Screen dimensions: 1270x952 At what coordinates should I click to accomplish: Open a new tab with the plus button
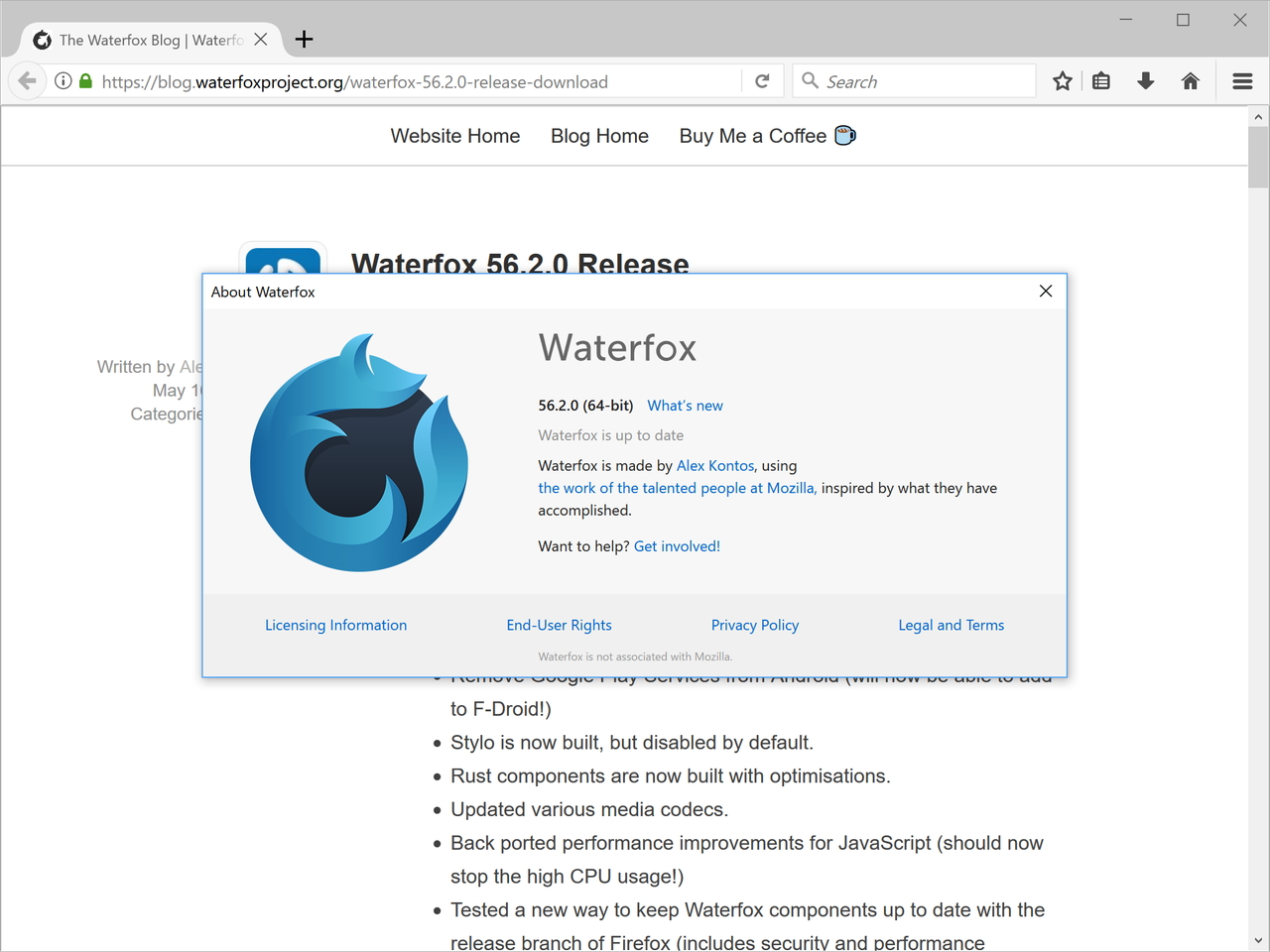[304, 40]
